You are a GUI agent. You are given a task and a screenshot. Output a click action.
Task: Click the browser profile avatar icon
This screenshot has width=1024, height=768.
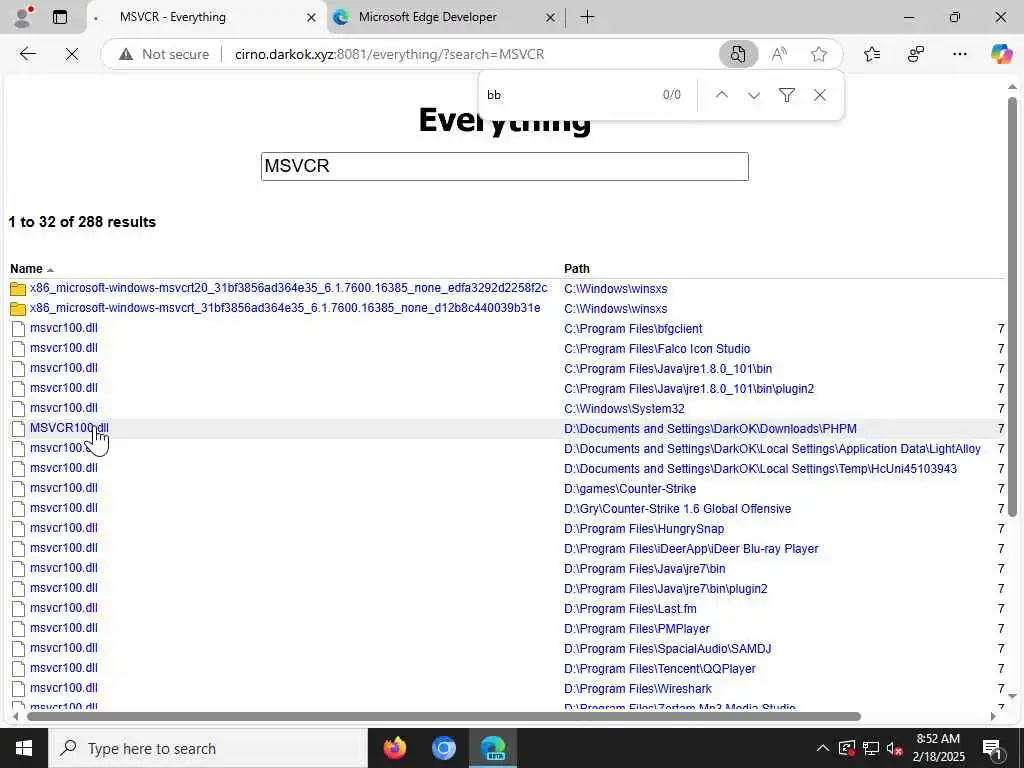coord(23,16)
